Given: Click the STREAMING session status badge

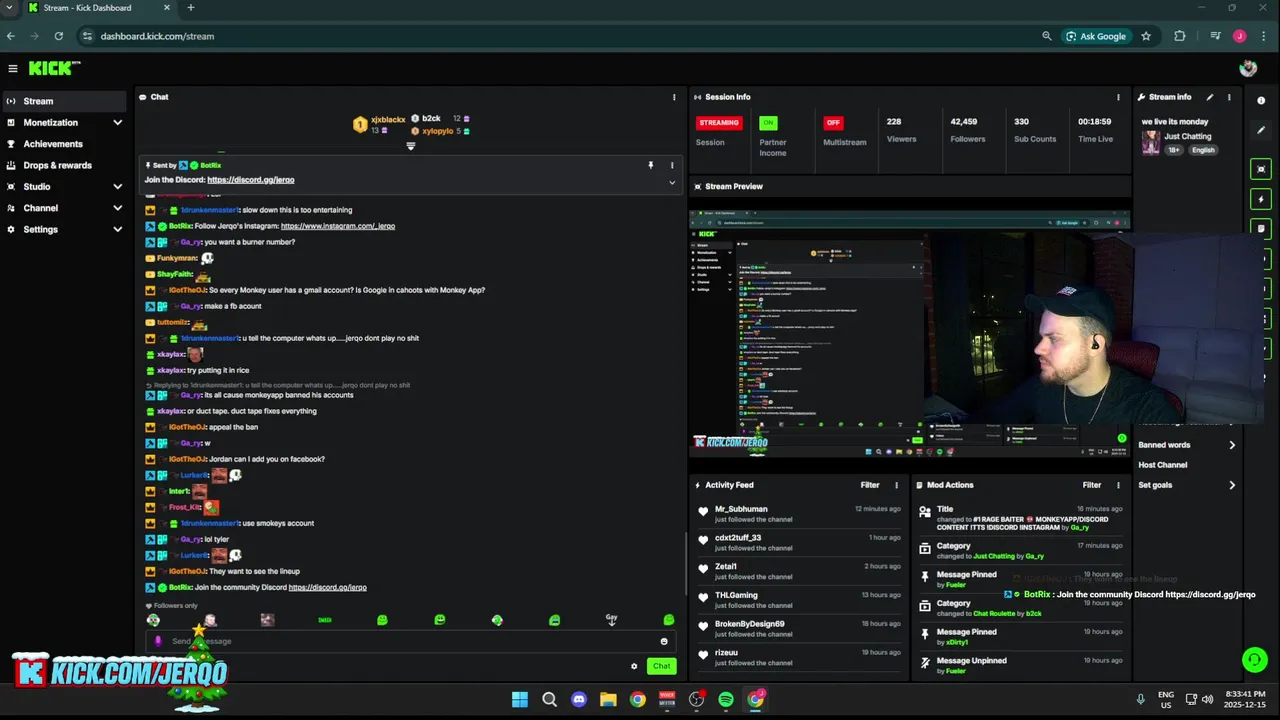Looking at the screenshot, I should tap(719, 123).
